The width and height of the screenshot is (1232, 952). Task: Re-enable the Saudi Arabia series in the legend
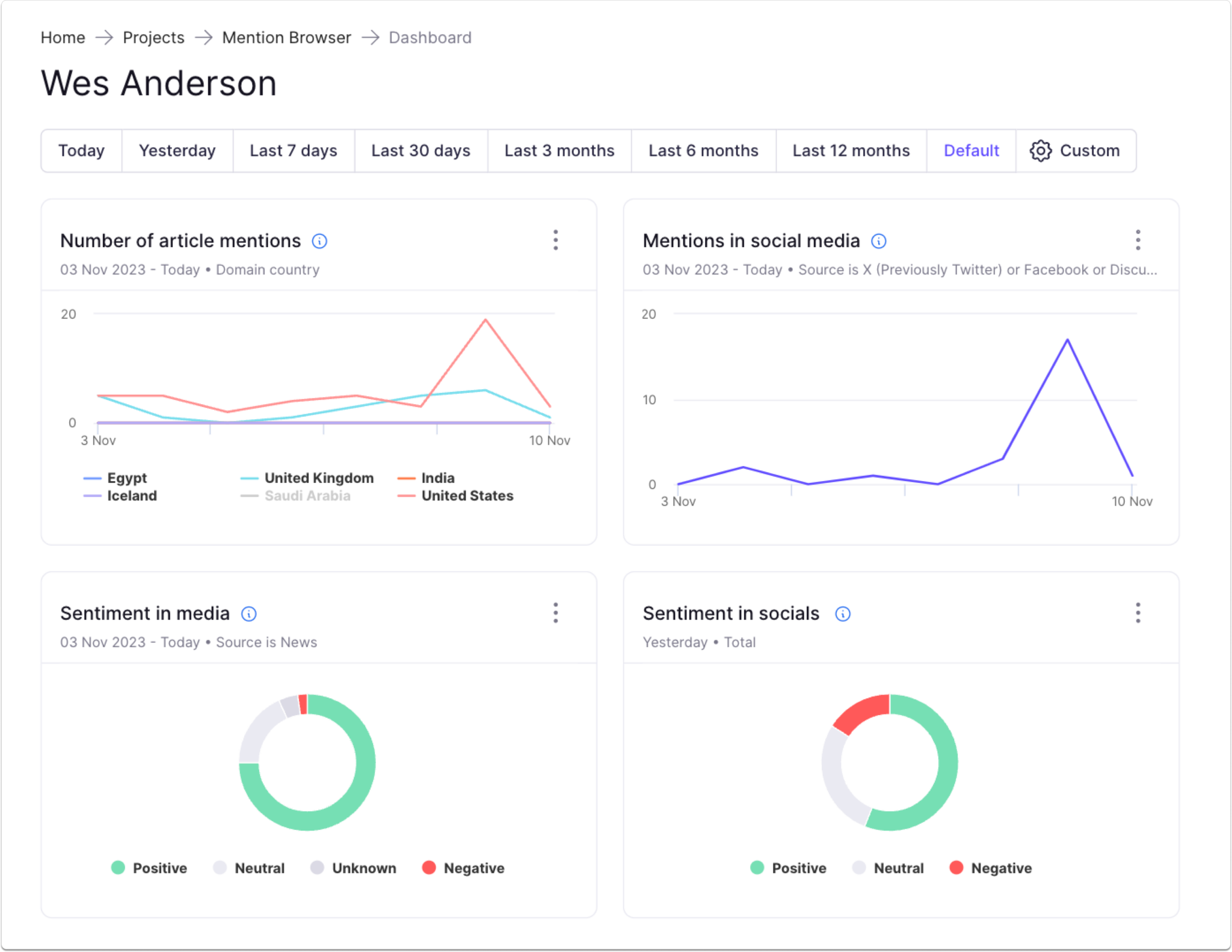(x=307, y=496)
